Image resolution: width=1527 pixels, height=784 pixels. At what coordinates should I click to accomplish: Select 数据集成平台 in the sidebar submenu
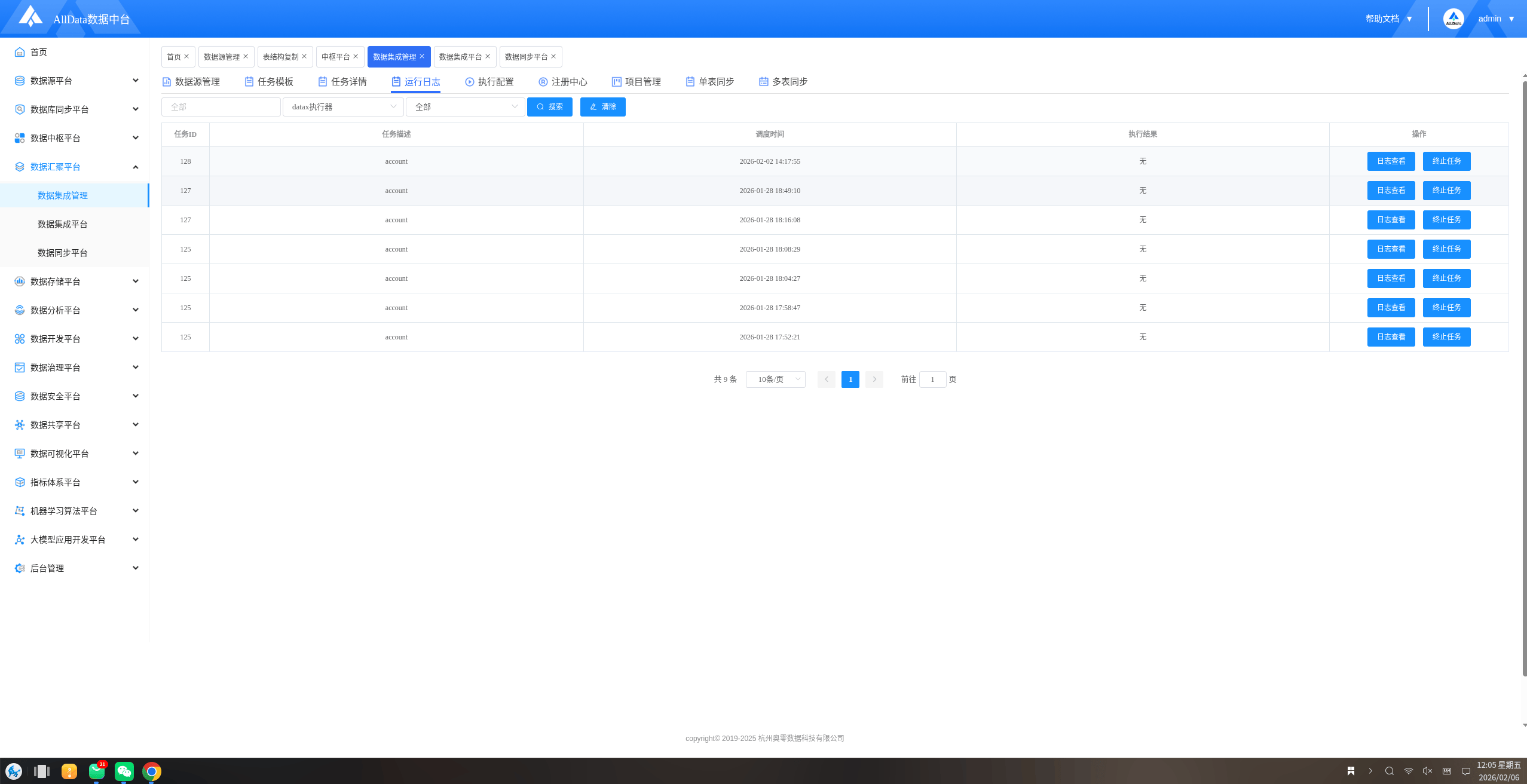63,224
